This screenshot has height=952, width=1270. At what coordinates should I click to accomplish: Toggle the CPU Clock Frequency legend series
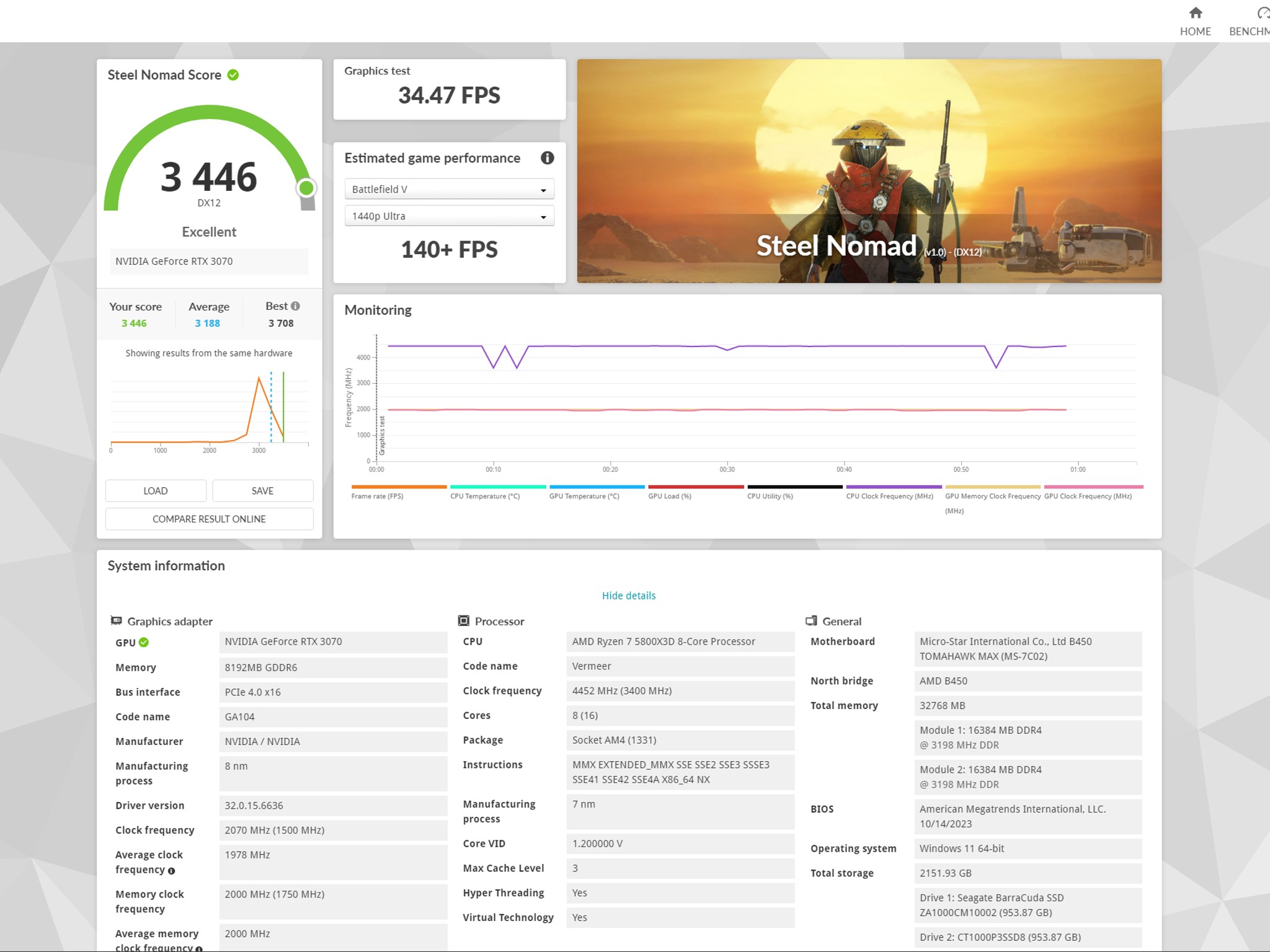click(894, 491)
